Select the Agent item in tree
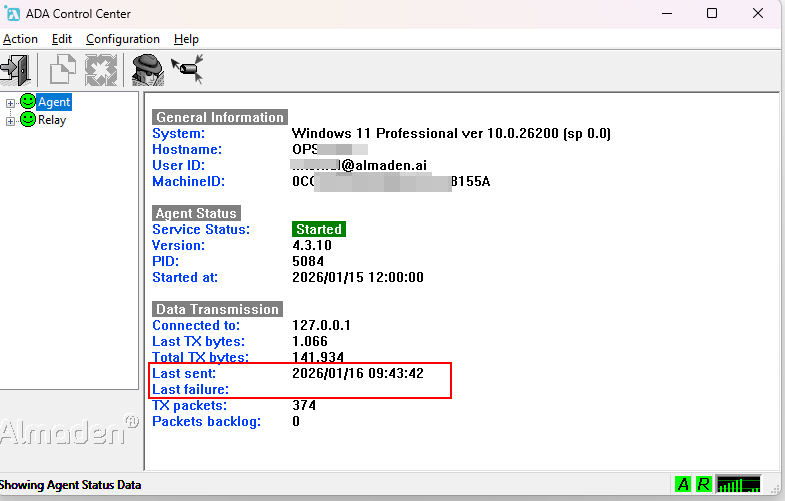The image size is (785, 501). pos(54,102)
